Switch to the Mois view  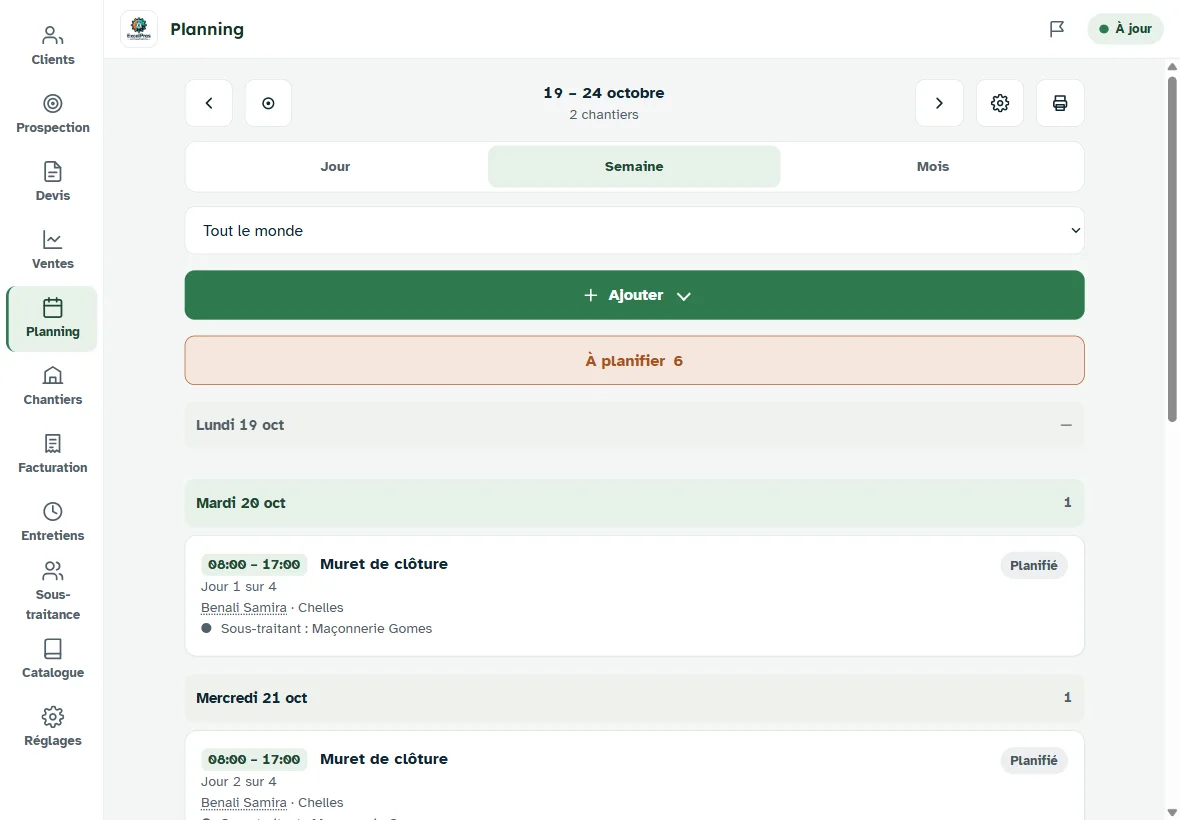[x=933, y=166]
